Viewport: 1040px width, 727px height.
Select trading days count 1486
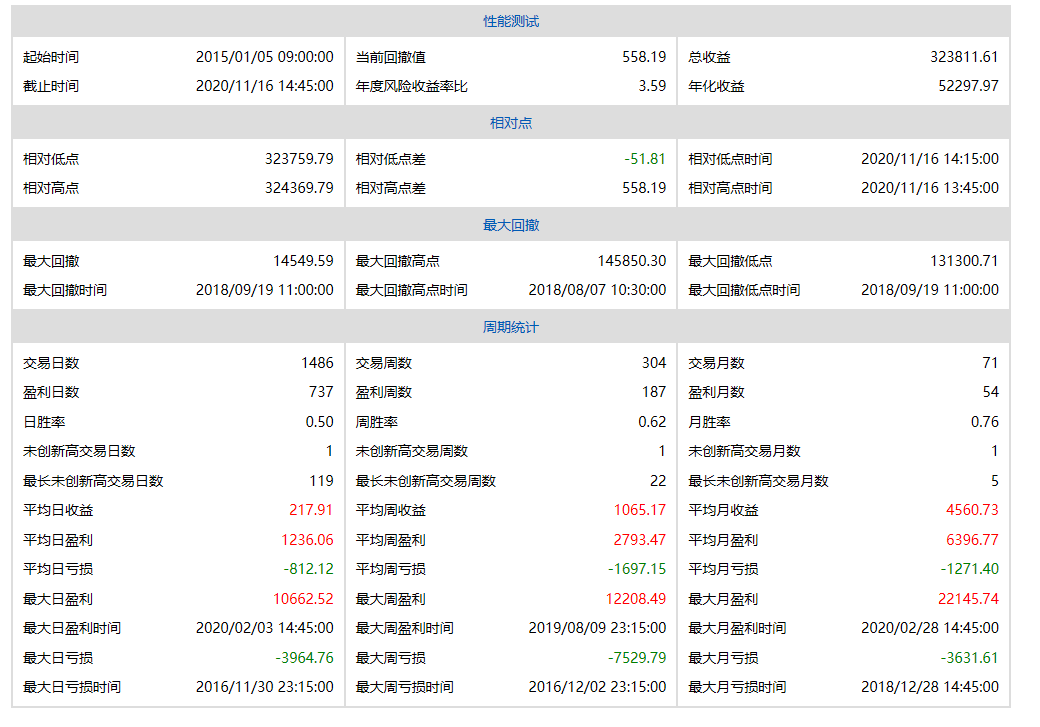(317, 364)
